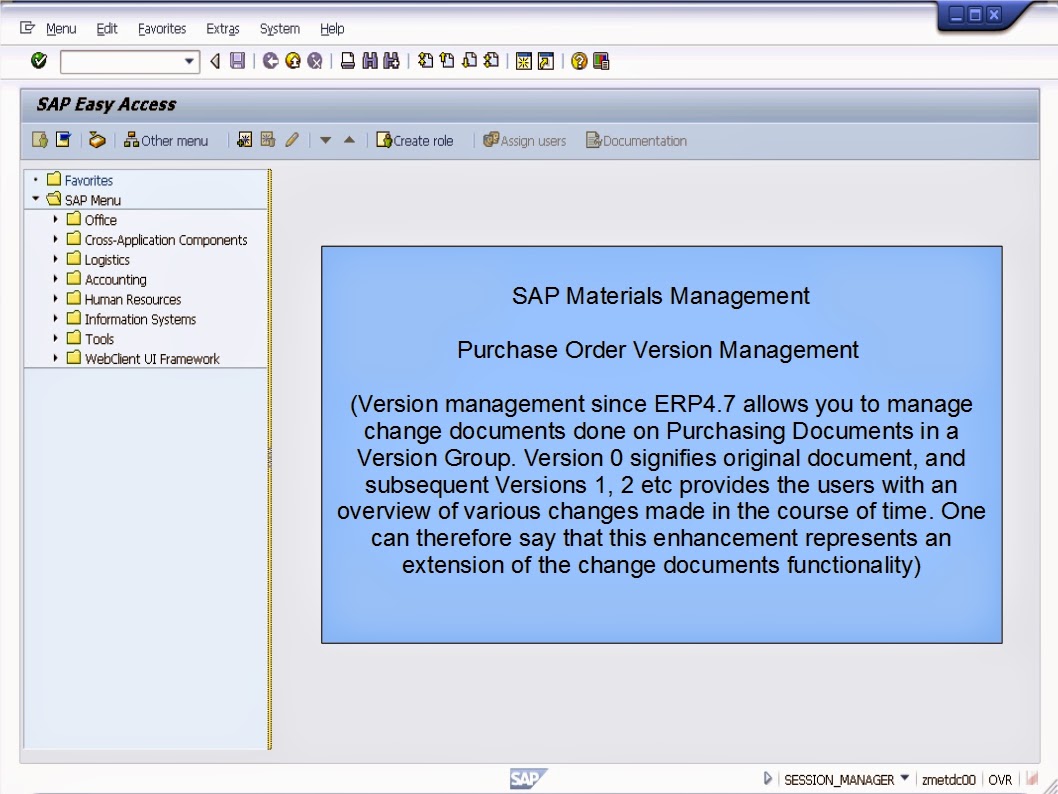Click Change Favorites pencil icon
1058x794 pixels.
point(291,140)
